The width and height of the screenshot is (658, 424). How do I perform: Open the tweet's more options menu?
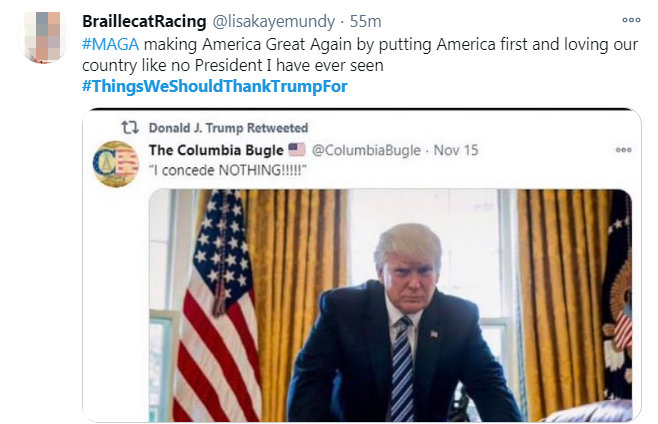(x=630, y=21)
